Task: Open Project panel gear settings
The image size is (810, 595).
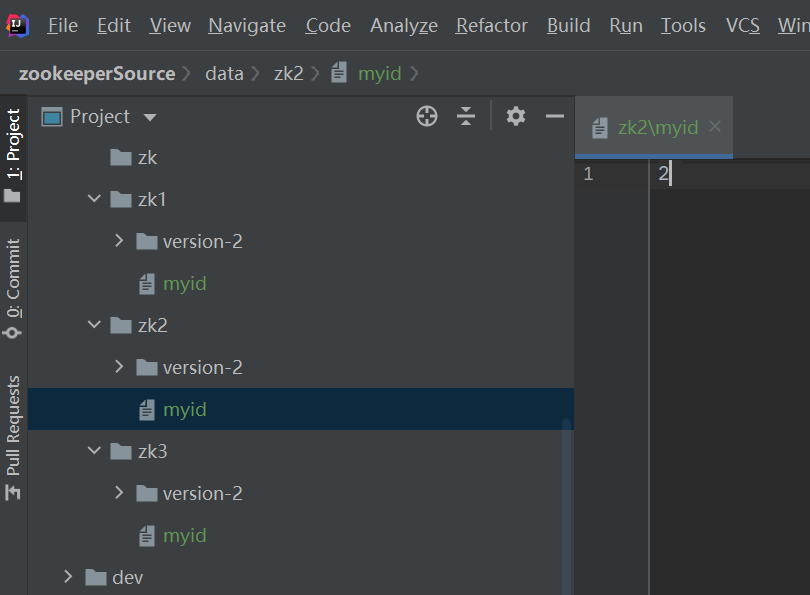Action: pos(516,116)
